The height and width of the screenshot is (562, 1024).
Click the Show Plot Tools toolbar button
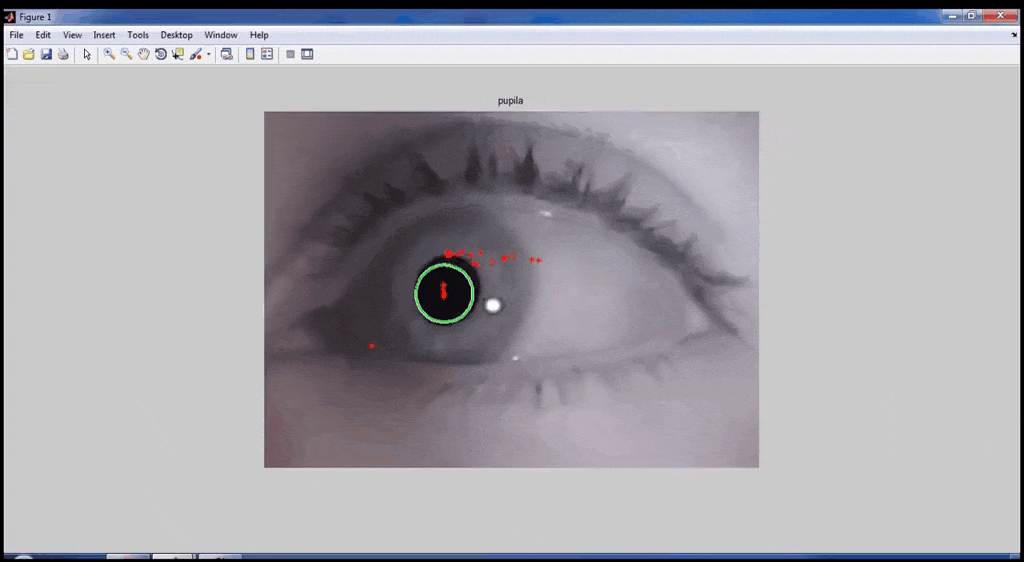click(307, 54)
